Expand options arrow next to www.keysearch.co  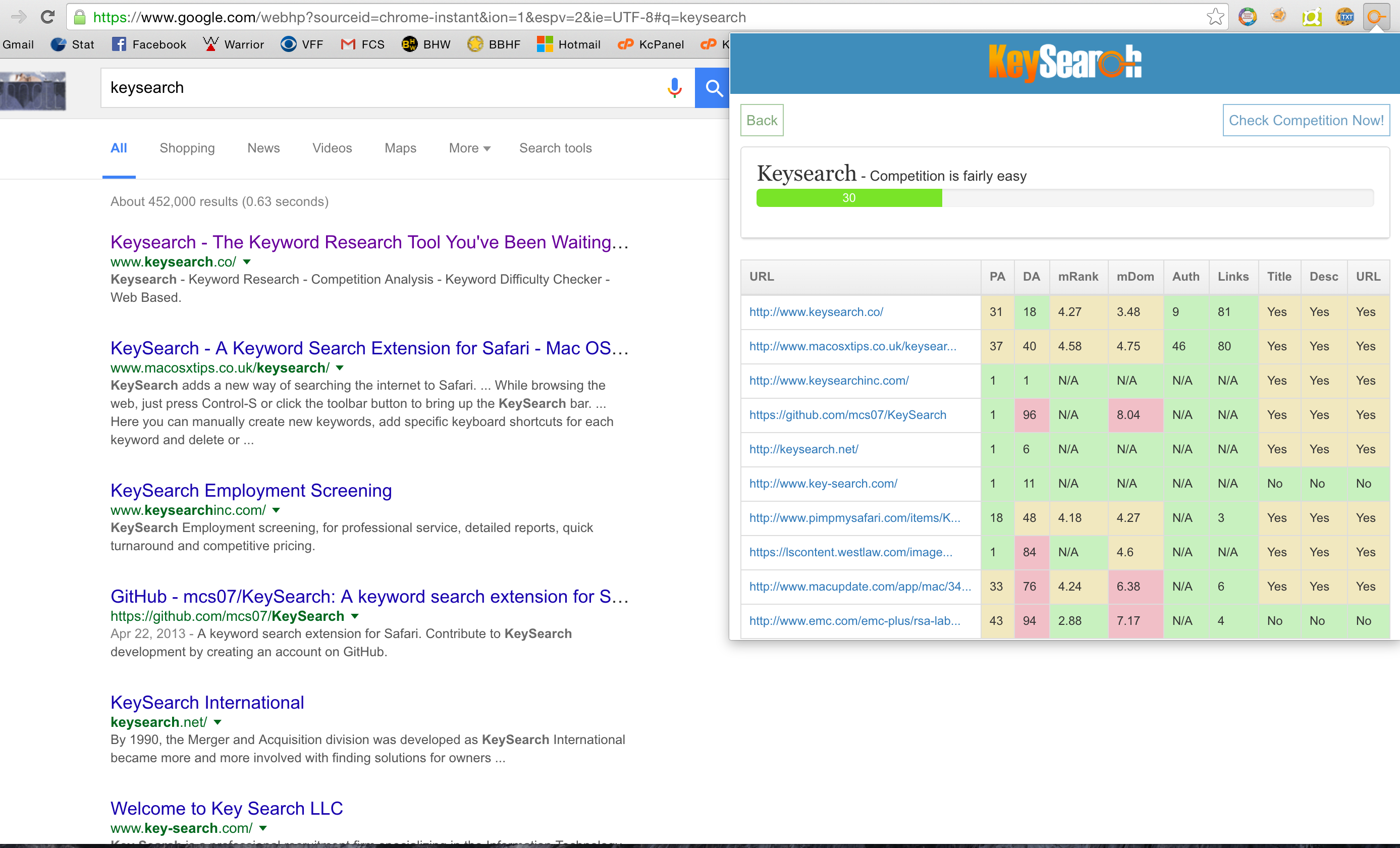click(x=247, y=262)
